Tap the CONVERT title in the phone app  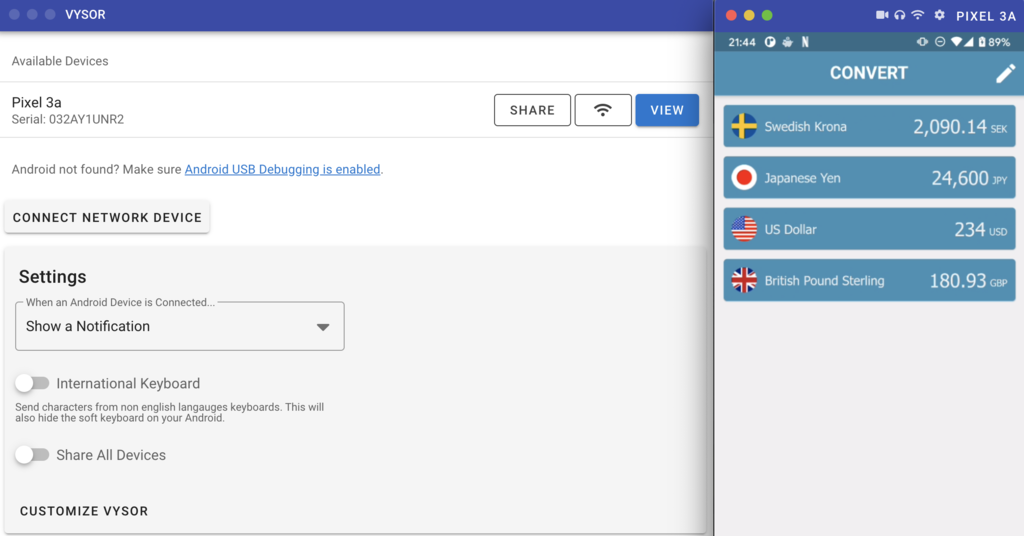pyautogui.click(x=869, y=72)
